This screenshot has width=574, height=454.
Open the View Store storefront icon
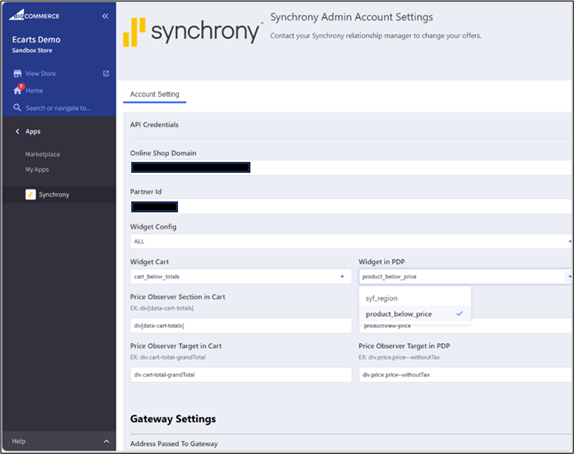coord(17,74)
